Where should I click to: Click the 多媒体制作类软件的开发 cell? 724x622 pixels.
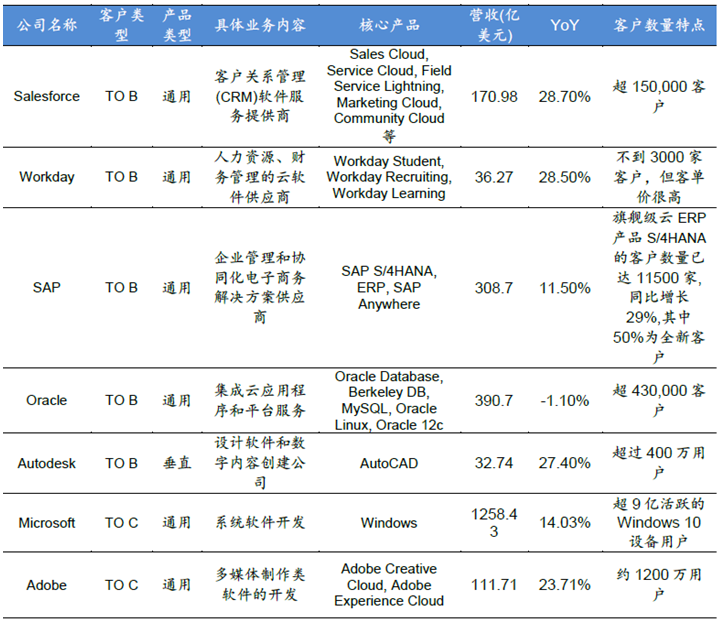point(260,585)
